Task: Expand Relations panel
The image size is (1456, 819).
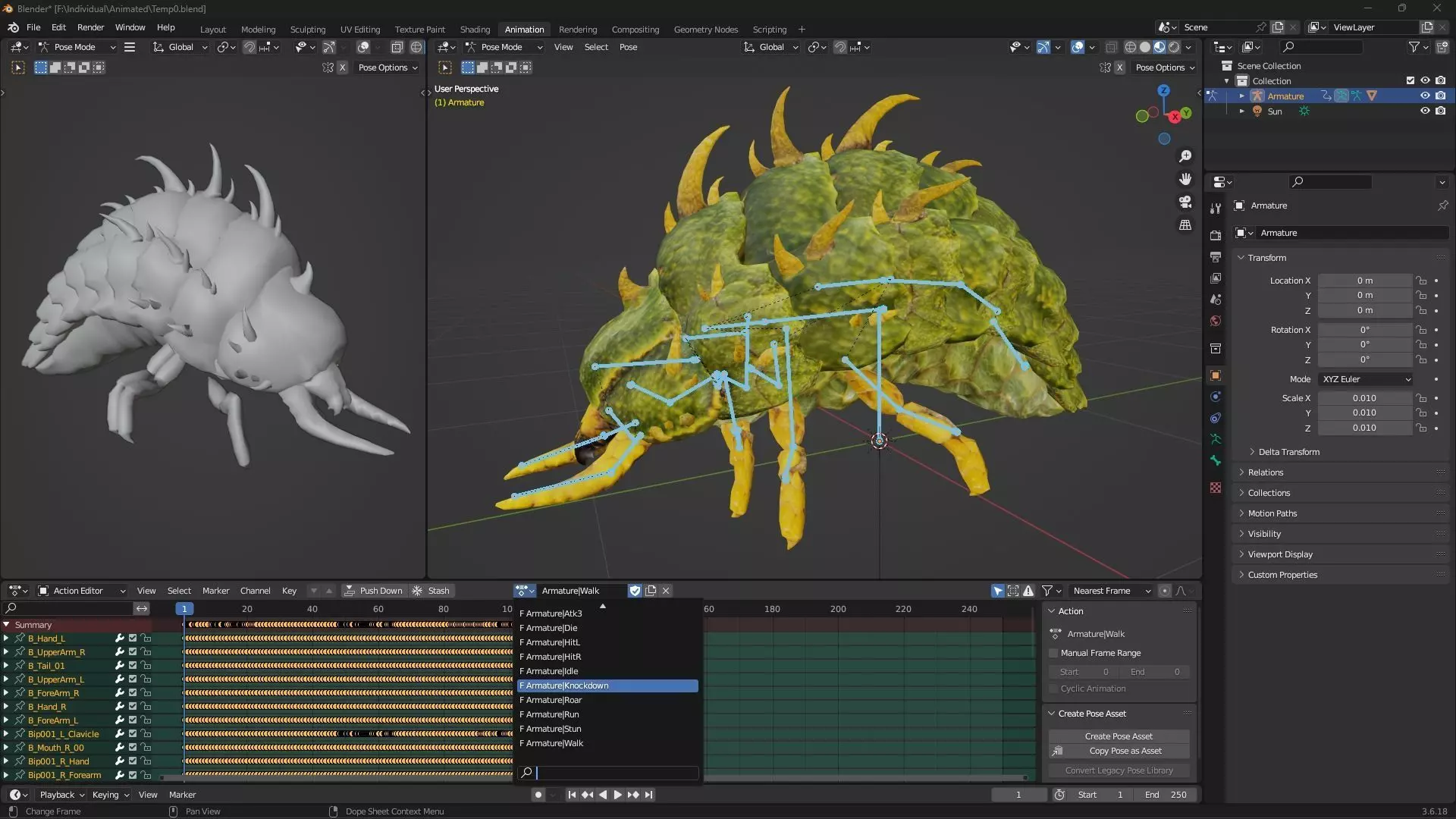Action: click(1265, 472)
